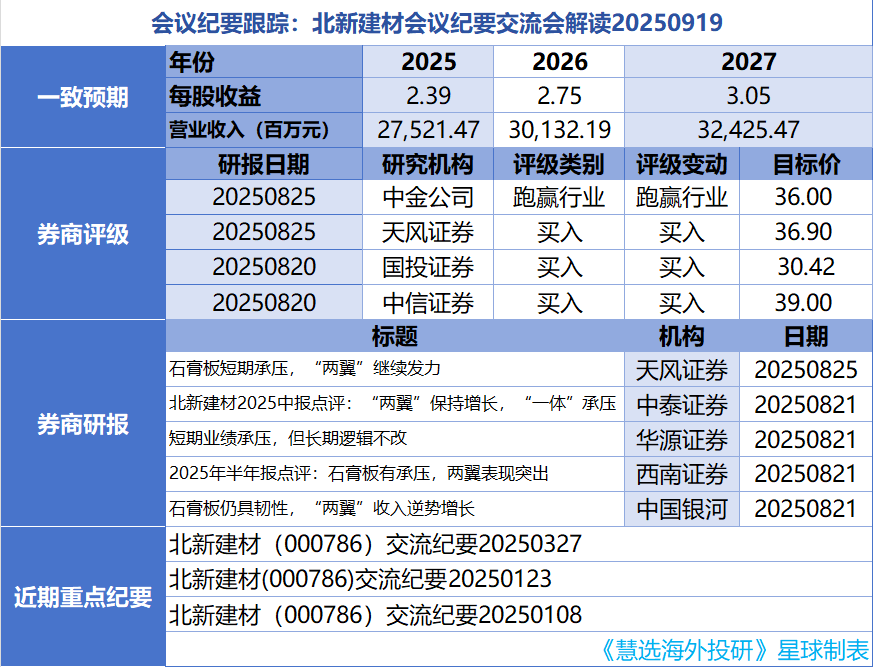The image size is (873, 667).
Task: Click the revenue value 32,425.47
Action: [x=749, y=130]
